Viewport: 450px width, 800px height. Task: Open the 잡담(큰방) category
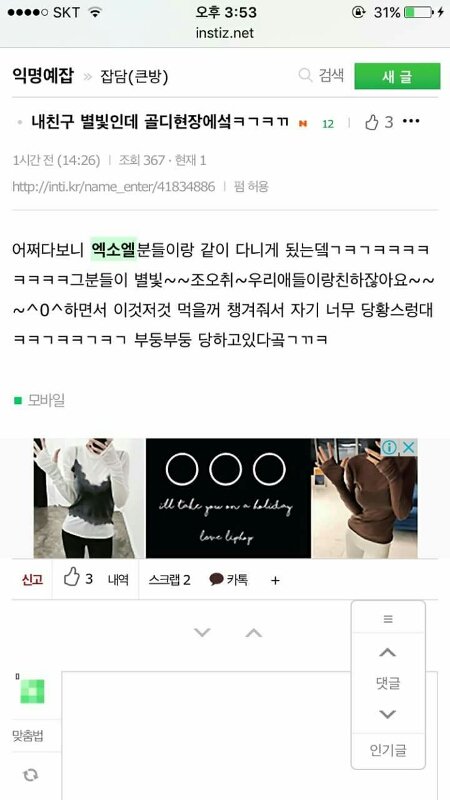point(134,77)
